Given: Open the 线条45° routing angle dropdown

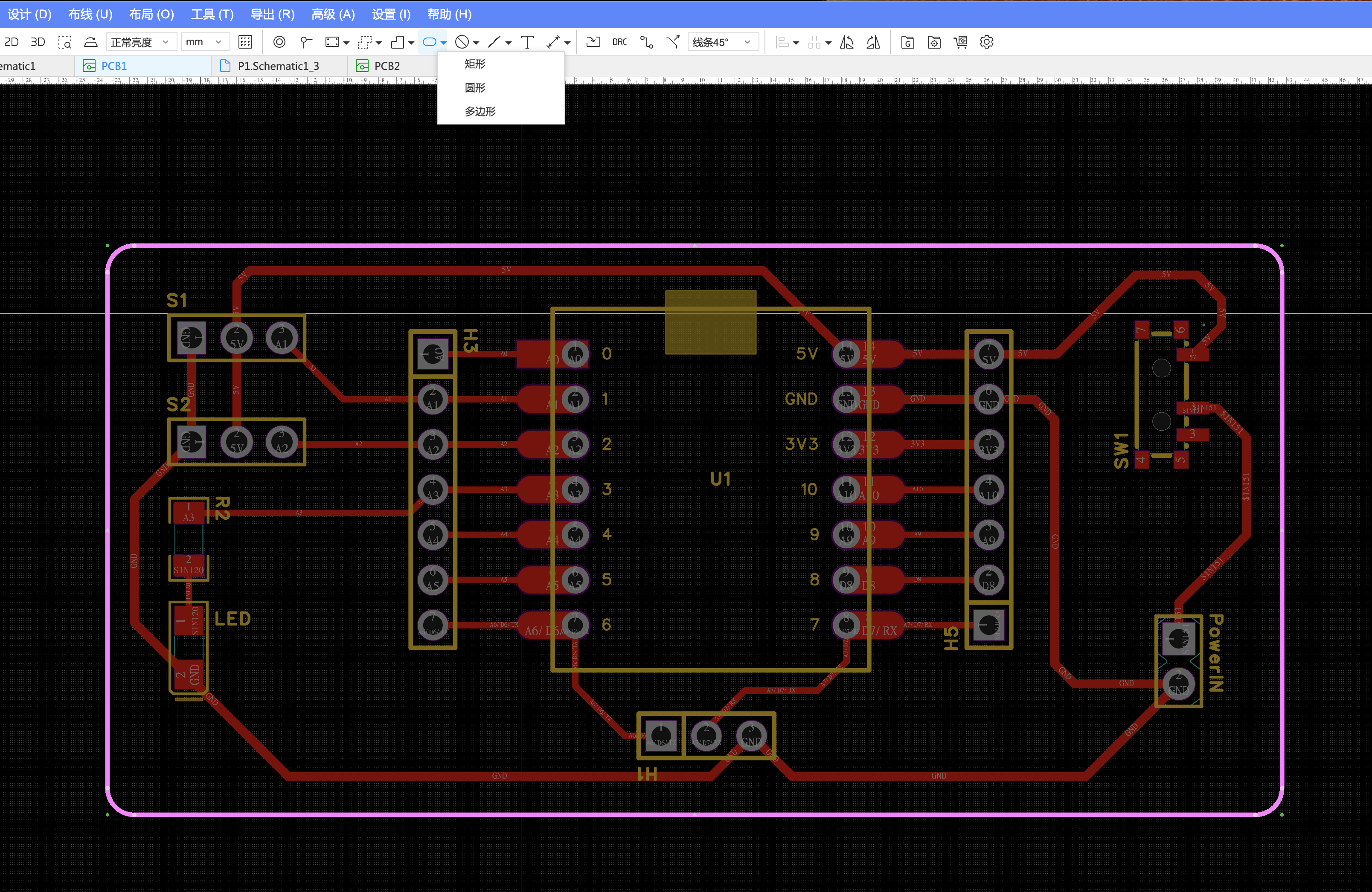Looking at the screenshot, I should pos(723,42).
